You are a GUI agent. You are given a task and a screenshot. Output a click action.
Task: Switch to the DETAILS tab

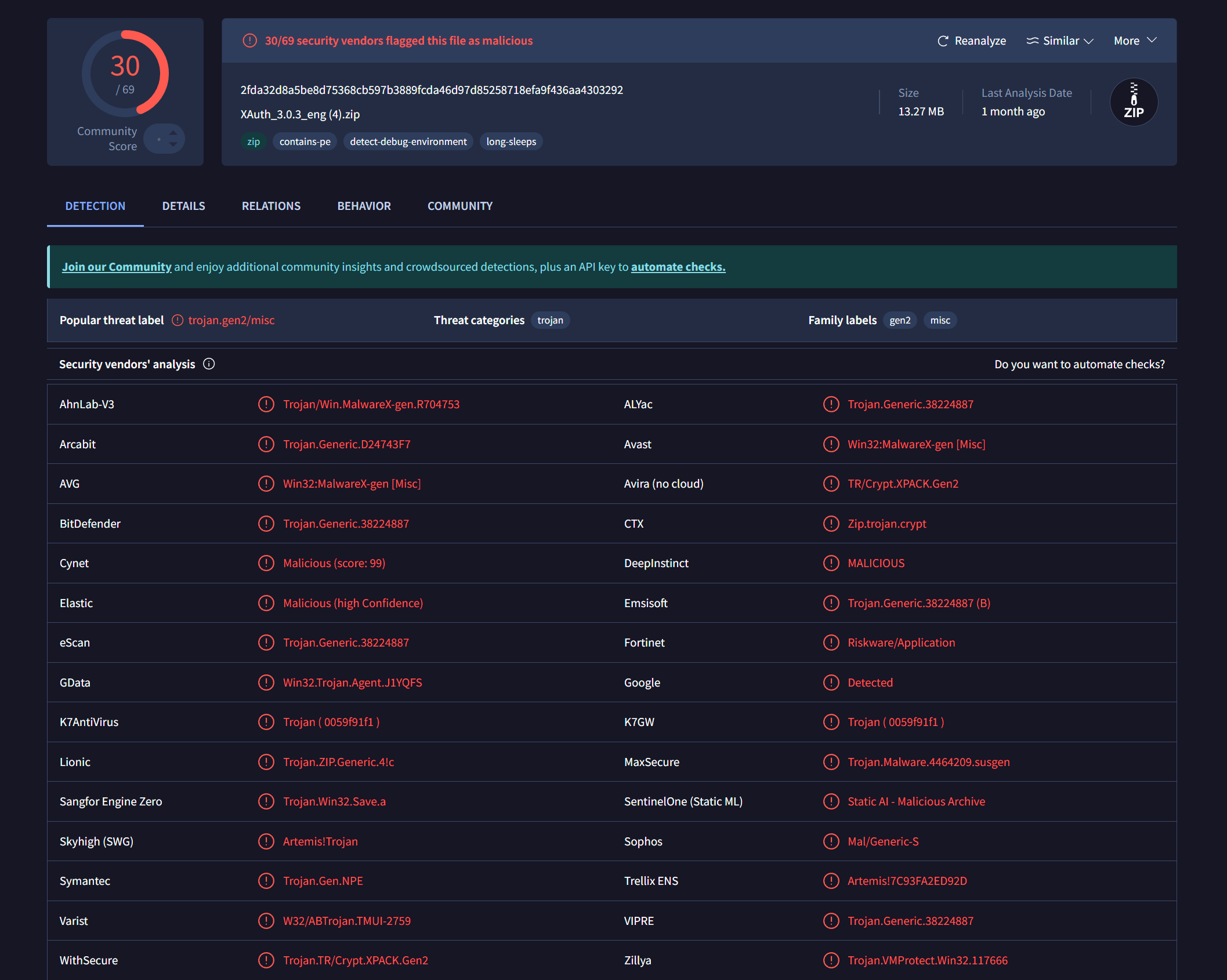(x=184, y=206)
